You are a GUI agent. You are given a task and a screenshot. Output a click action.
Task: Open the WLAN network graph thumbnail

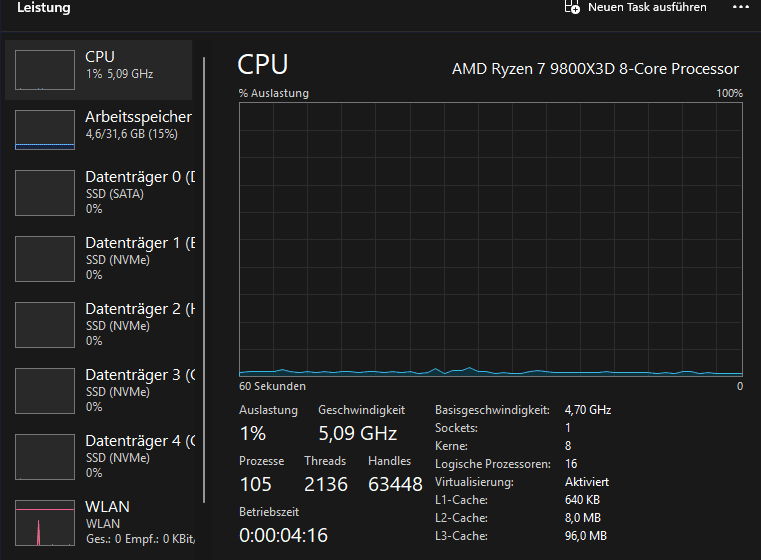tap(45, 523)
